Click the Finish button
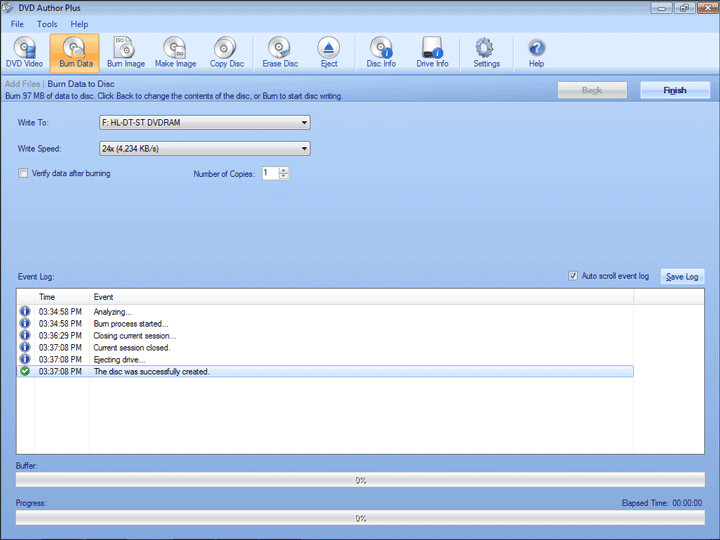Viewport: 720px width, 540px height. (675, 90)
